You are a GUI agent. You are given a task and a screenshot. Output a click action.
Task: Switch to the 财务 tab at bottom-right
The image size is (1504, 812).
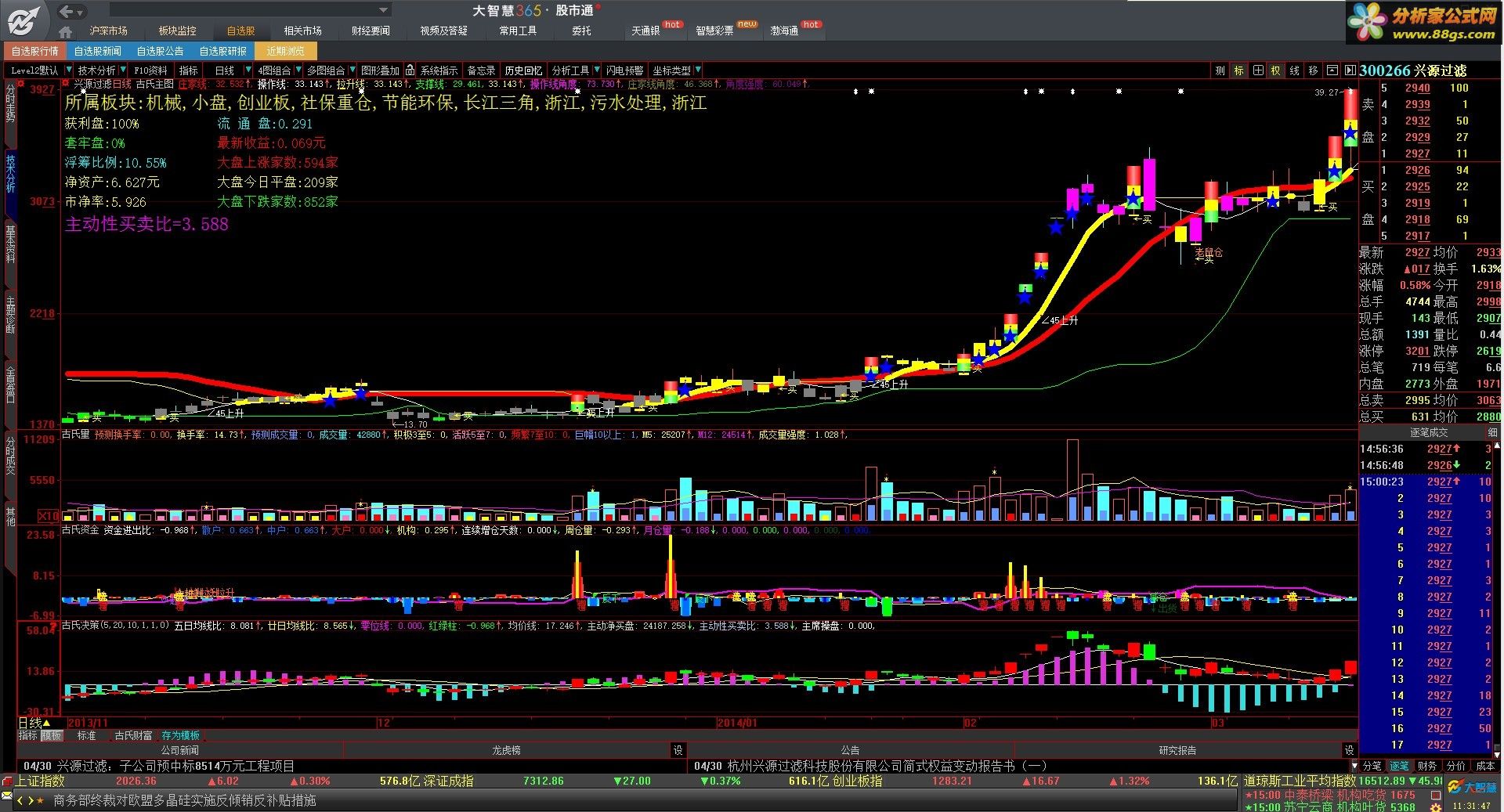click(1427, 766)
